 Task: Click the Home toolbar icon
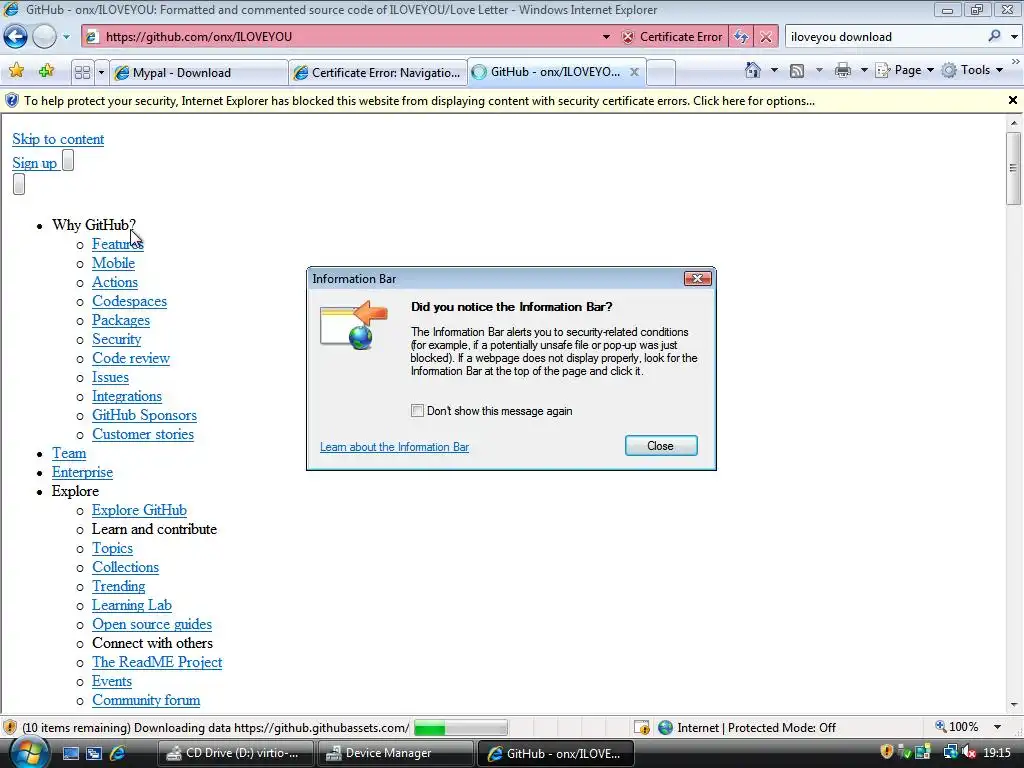pos(753,70)
